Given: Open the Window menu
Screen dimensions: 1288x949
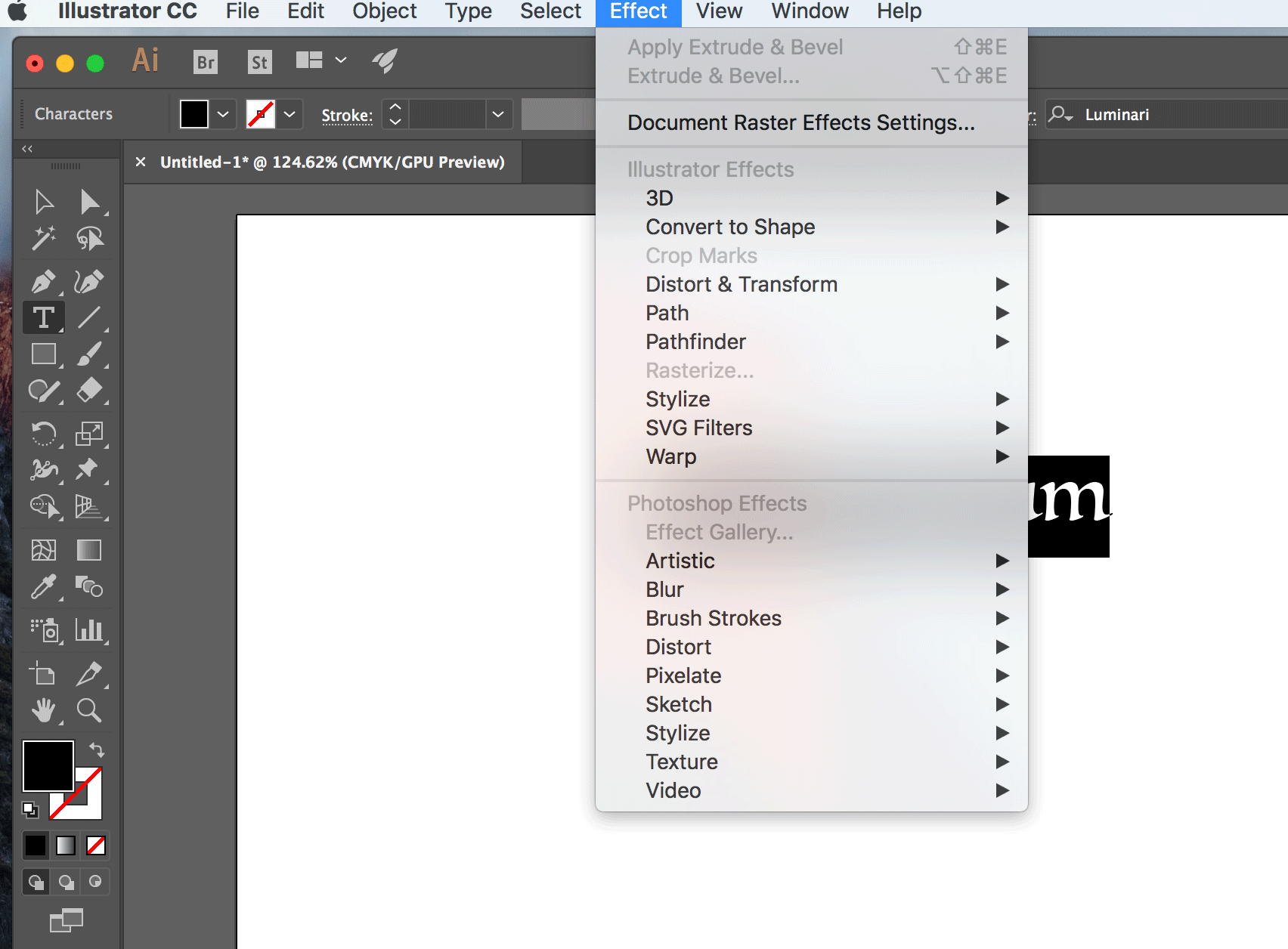Looking at the screenshot, I should 810,12.
